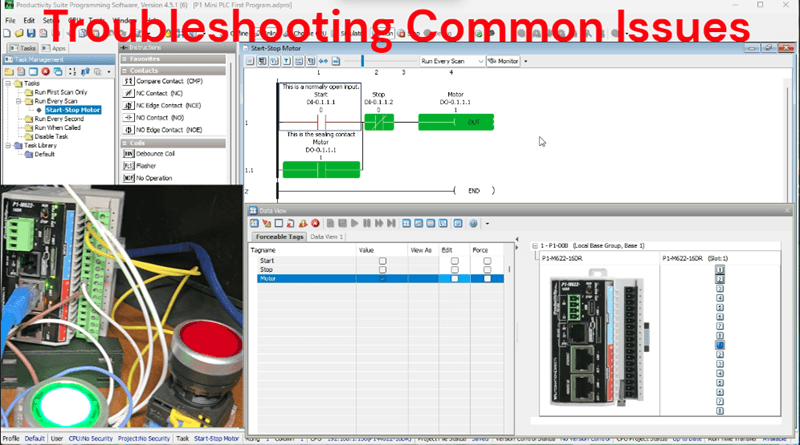This screenshot has height=445, width=800.
Task: Click the blue window icon in Task Management toolbar
Action: [33, 71]
